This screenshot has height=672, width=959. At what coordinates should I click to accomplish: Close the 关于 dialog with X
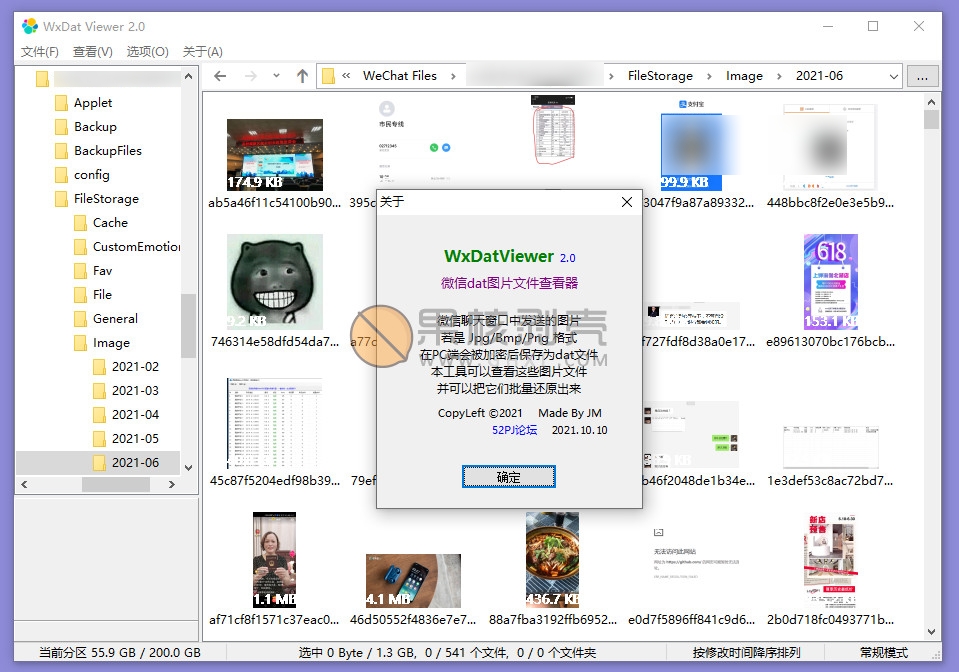pyautogui.click(x=627, y=202)
